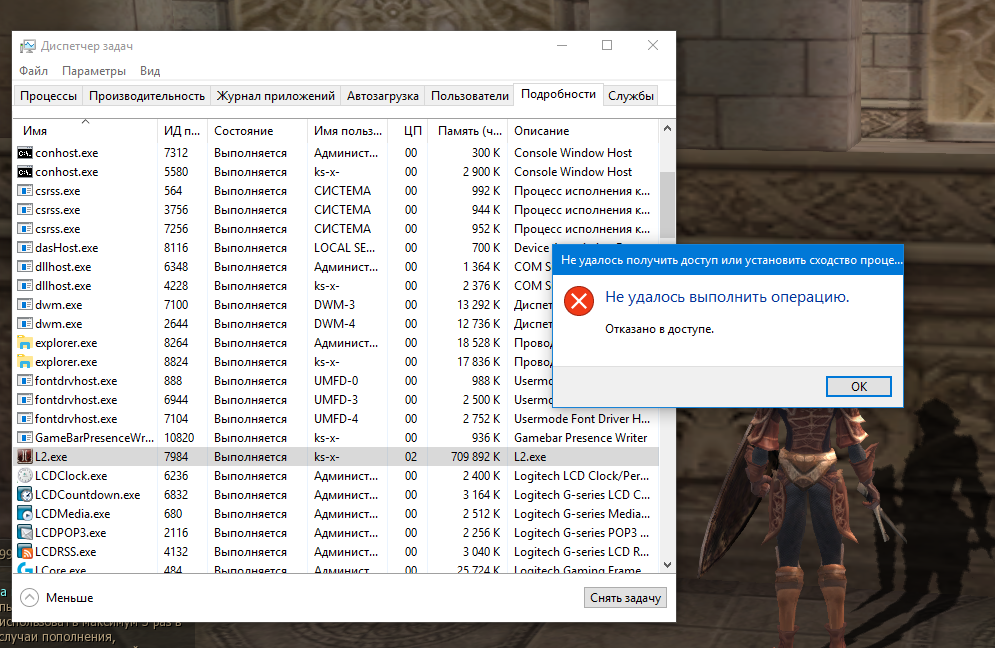Click the scrollbar up arrow in process list
This screenshot has height=648, width=995.
(x=667, y=128)
